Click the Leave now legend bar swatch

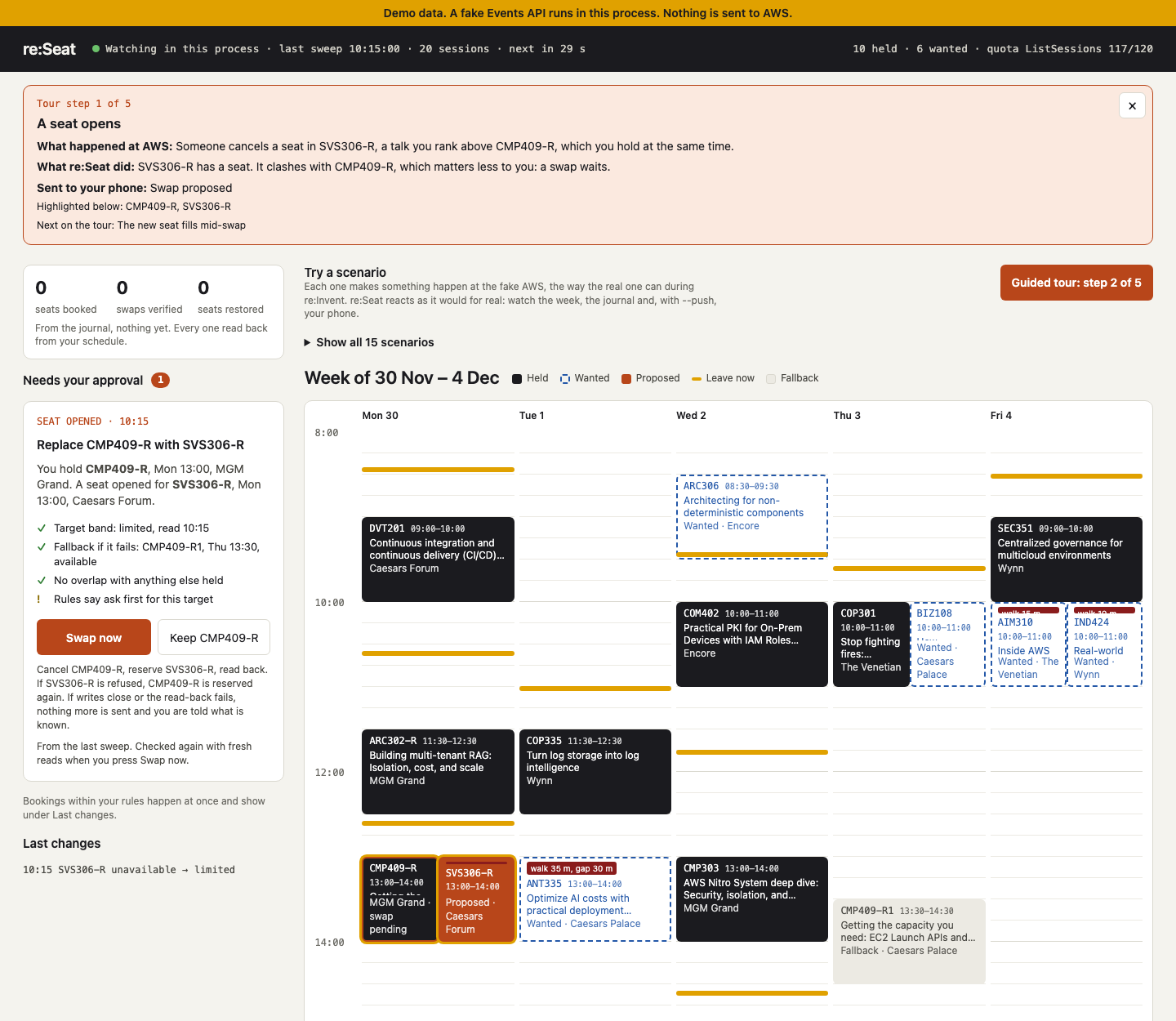pos(697,379)
